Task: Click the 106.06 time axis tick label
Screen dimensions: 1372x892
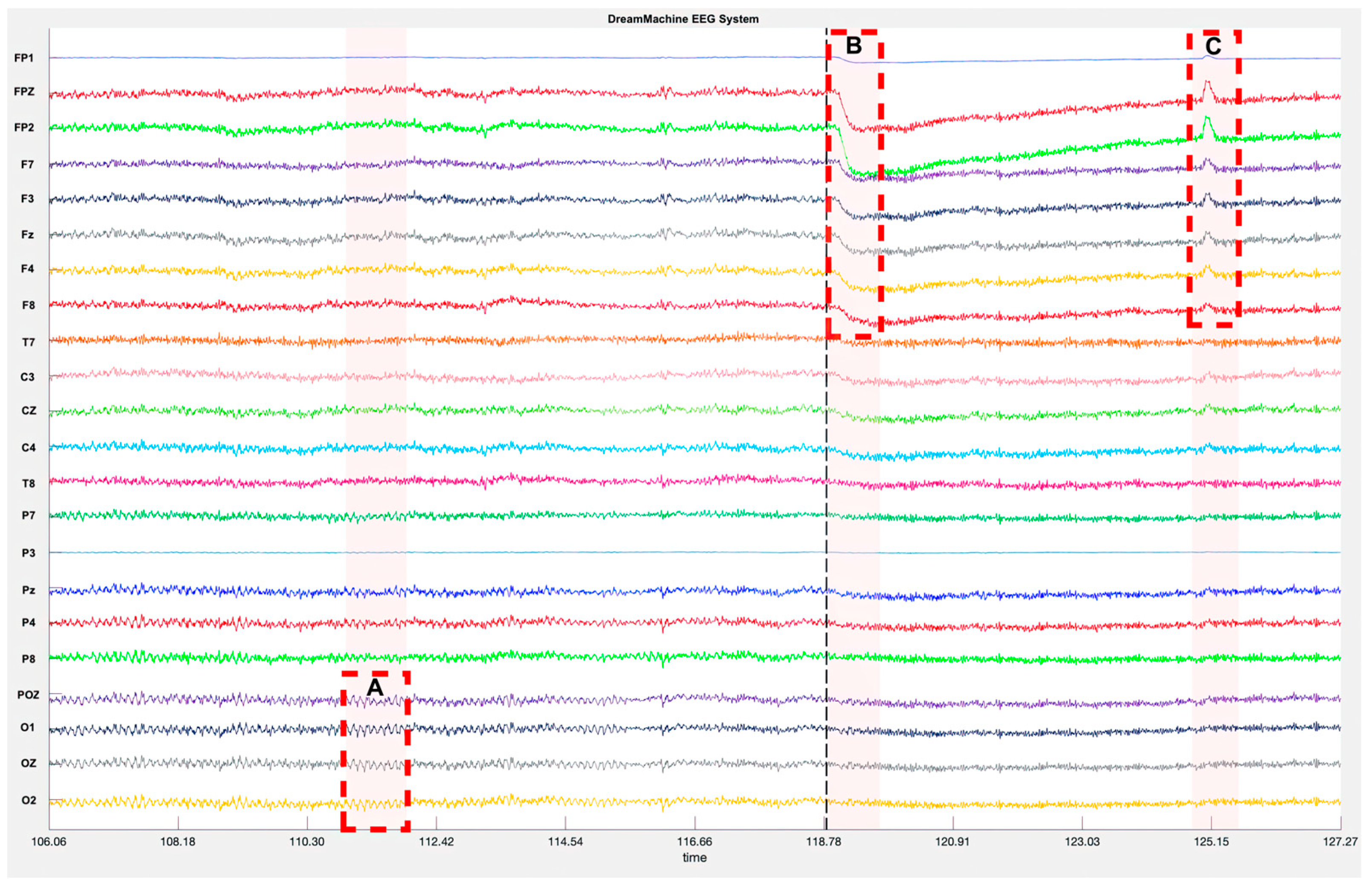Action: tap(49, 842)
